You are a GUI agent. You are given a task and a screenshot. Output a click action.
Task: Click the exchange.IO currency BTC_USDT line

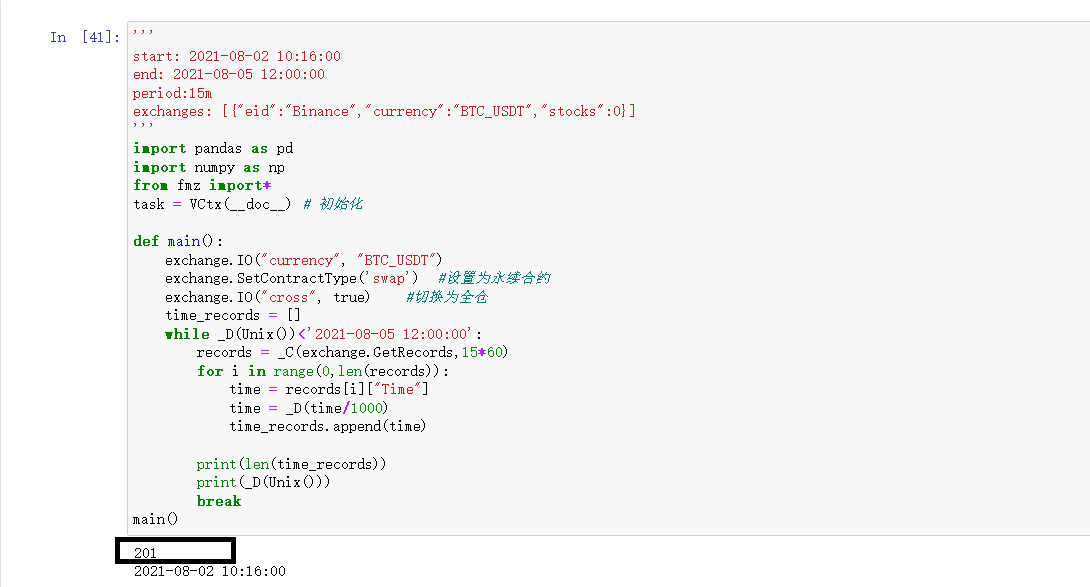click(x=310, y=260)
